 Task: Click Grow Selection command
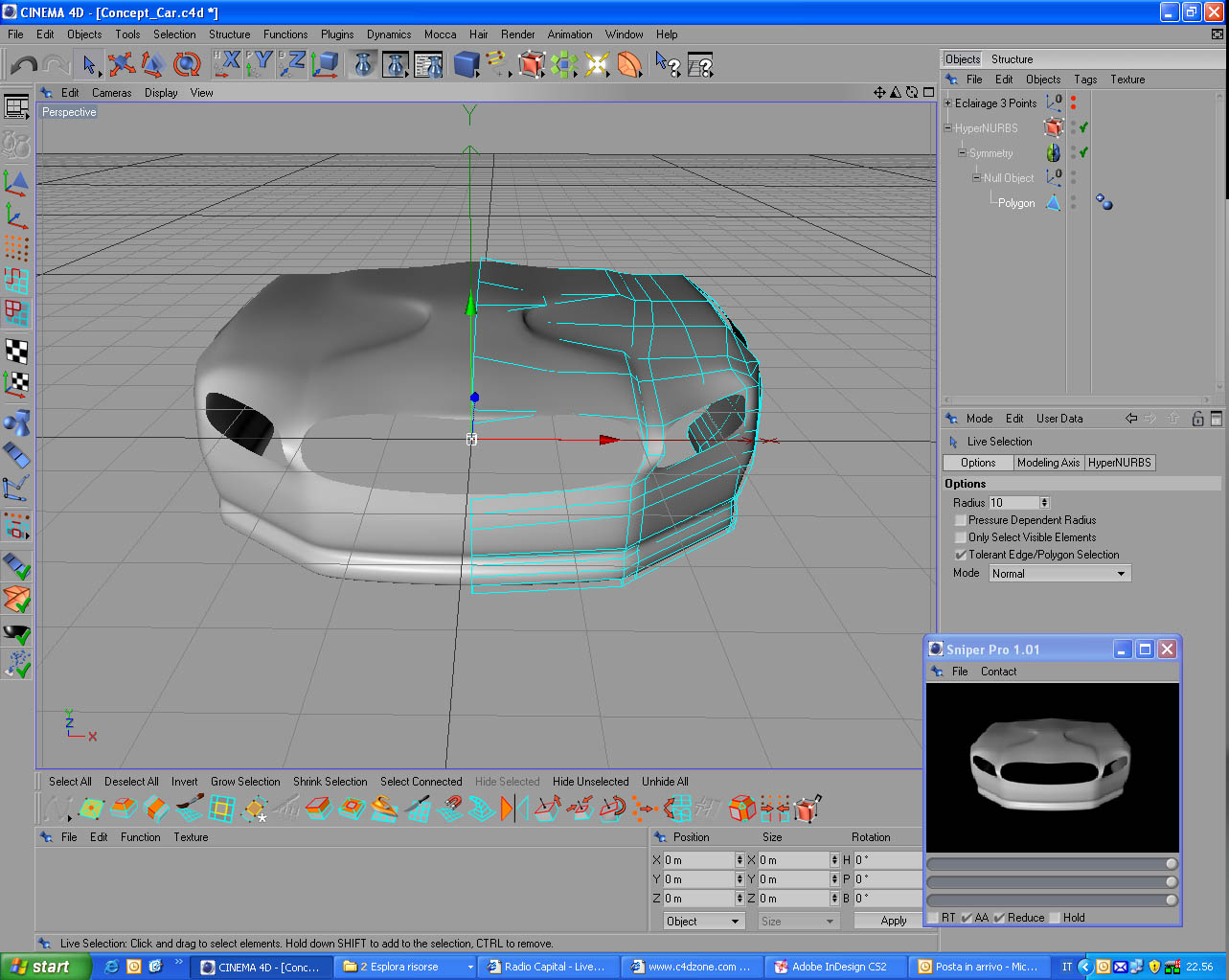click(x=245, y=782)
